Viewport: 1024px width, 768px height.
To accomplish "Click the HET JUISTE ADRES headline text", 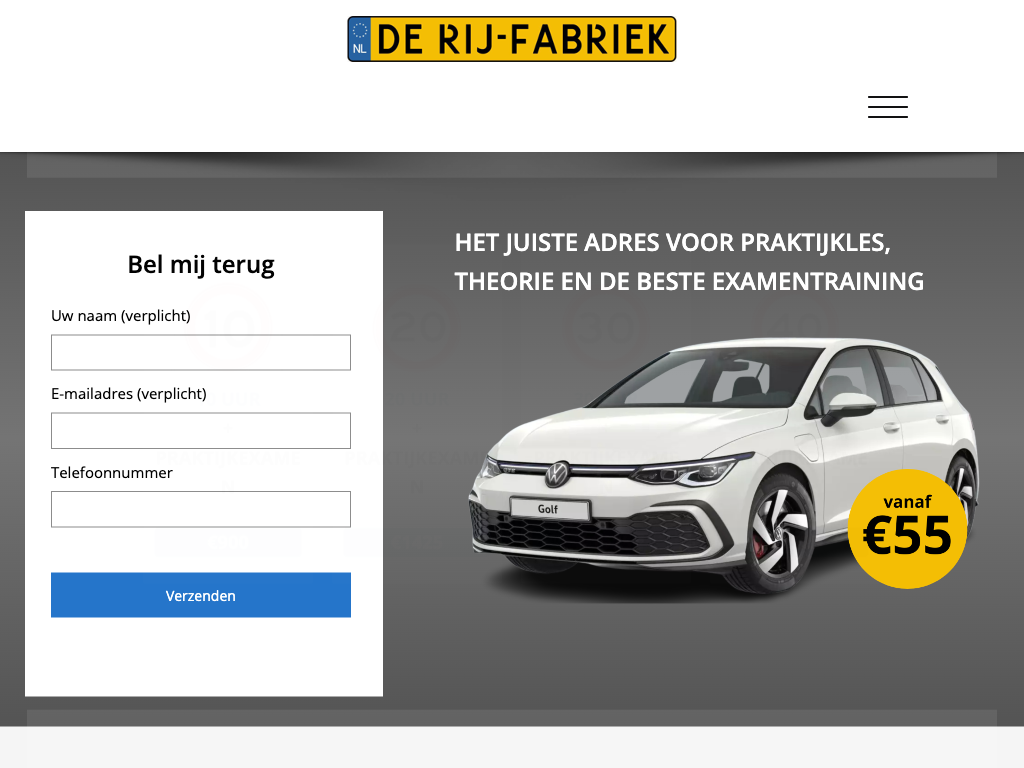I will pyautogui.click(x=673, y=243).
